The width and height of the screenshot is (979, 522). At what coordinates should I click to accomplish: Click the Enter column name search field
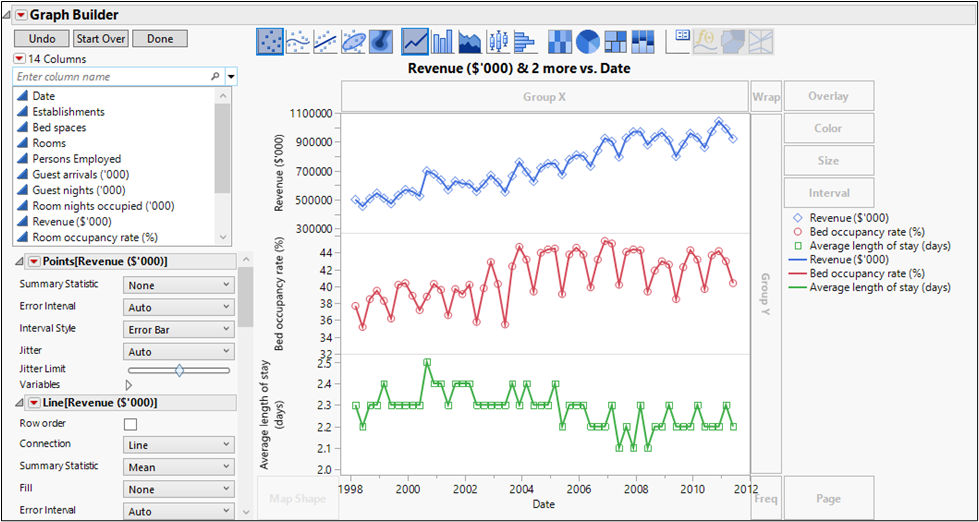[118, 76]
